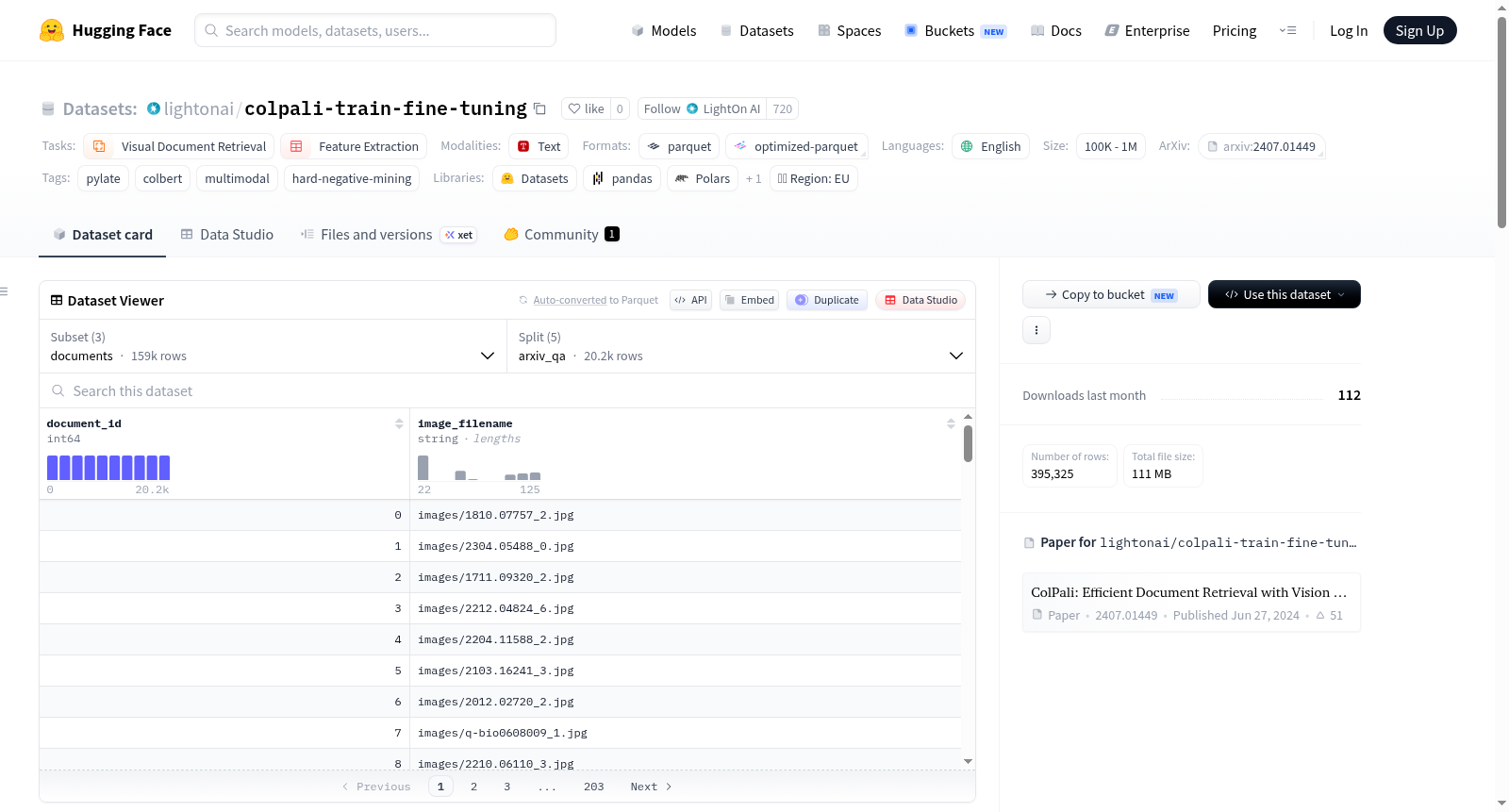Sort by document_id column sort icon
Viewport: 1509px width, 812px height.
(399, 423)
